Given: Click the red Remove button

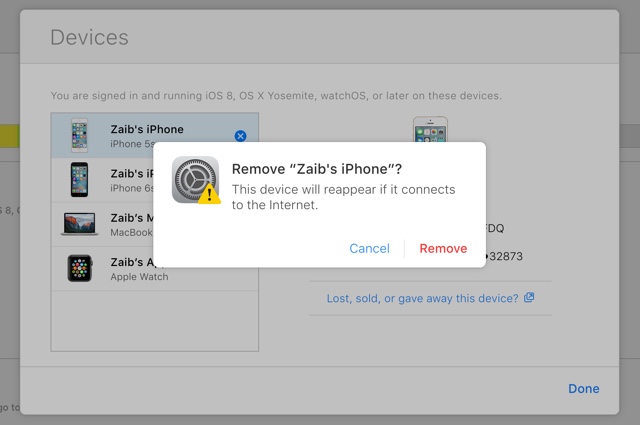Looking at the screenshot, I should 443,248.
